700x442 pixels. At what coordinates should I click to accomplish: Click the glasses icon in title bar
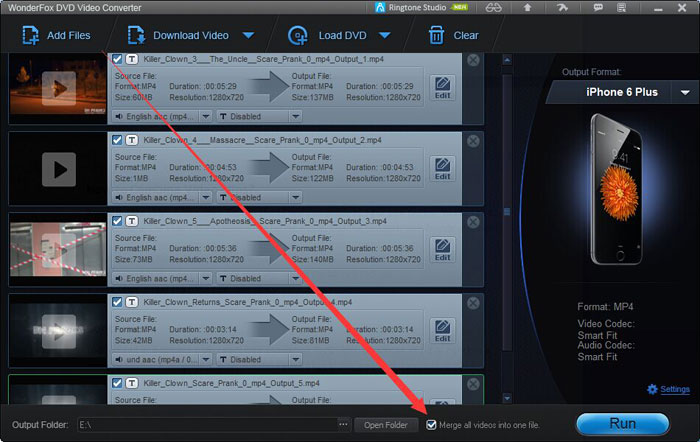(493, 8)
